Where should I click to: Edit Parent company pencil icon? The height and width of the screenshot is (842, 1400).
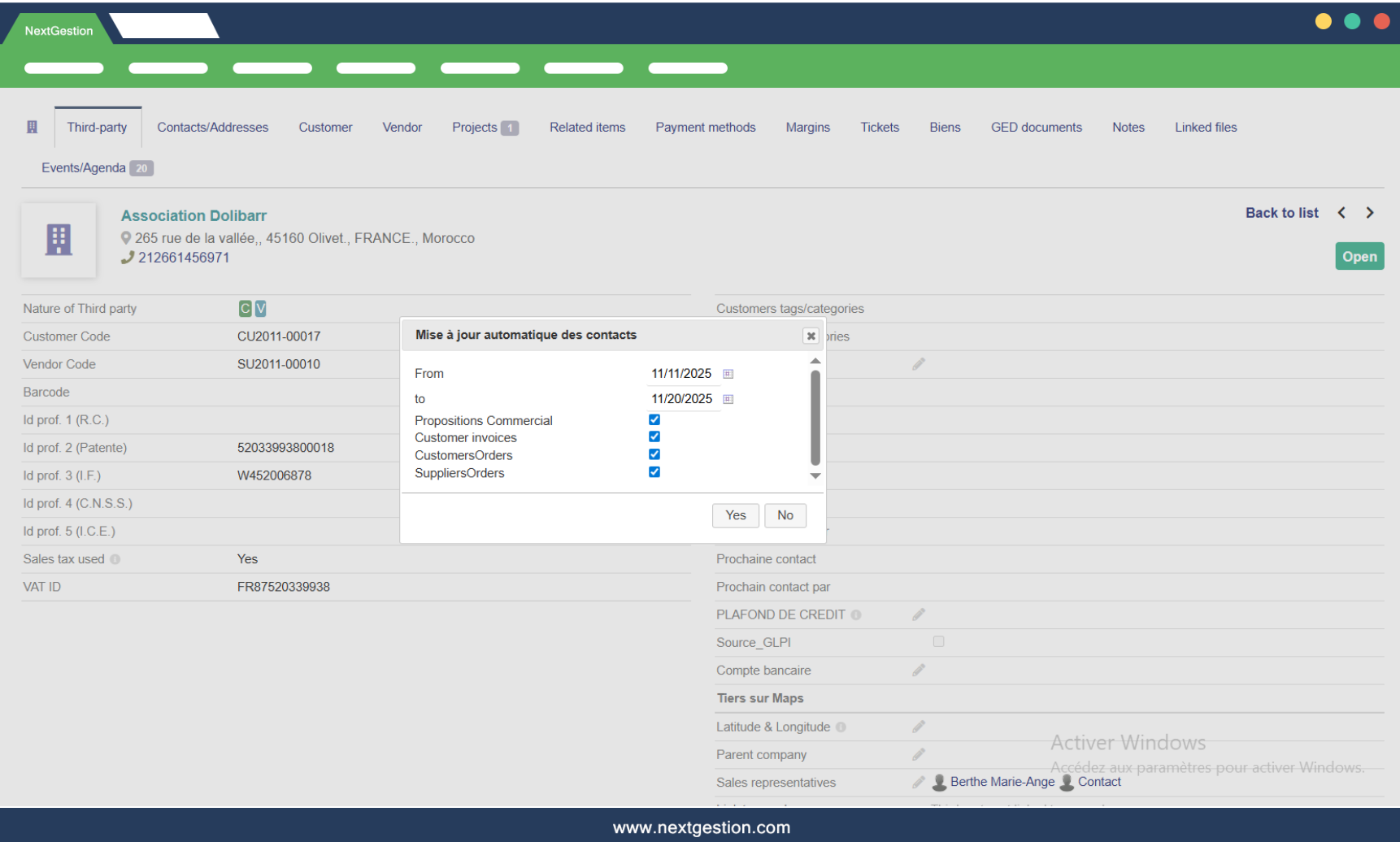pos(919,755)
